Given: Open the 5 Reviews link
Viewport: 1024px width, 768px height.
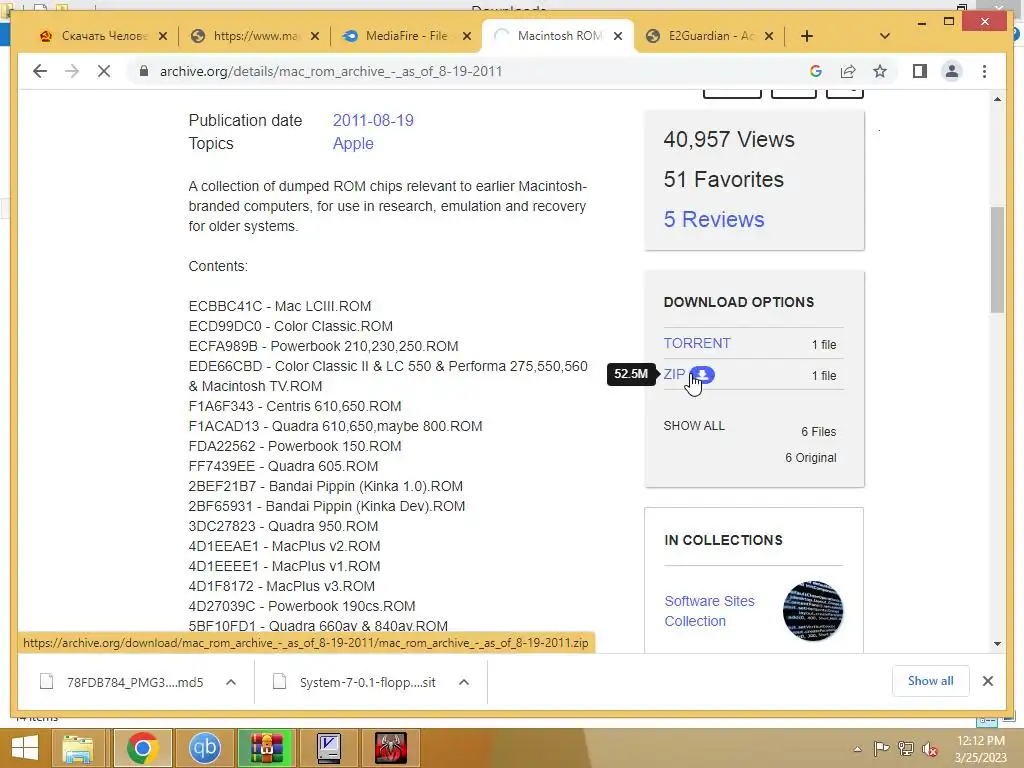Looking at the screenshot, I should pos(714,219).
